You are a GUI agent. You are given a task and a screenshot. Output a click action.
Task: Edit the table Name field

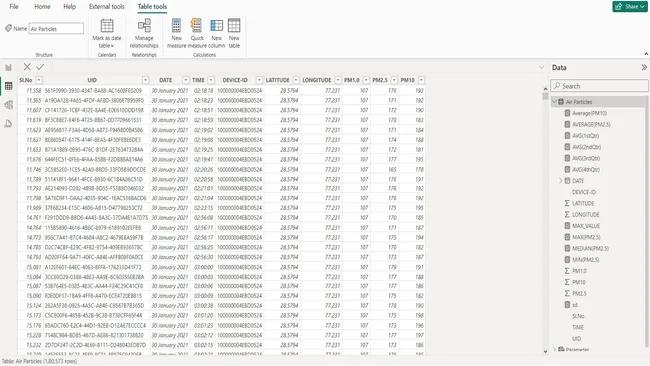tap(56, 29)
